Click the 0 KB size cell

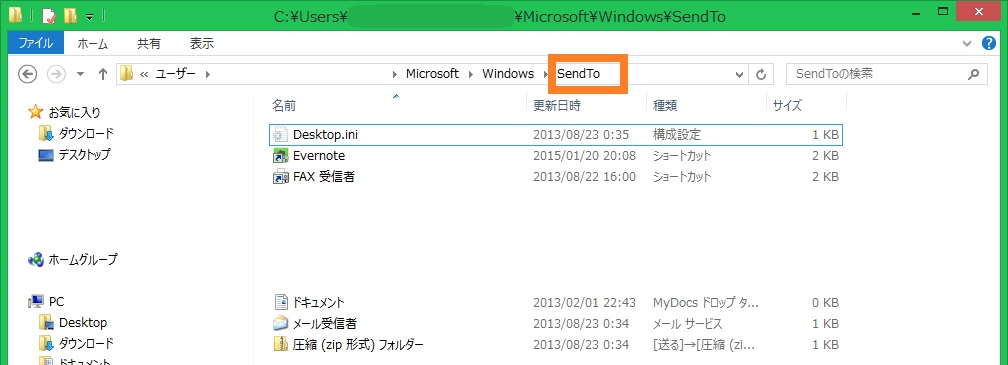click(825, 302)
